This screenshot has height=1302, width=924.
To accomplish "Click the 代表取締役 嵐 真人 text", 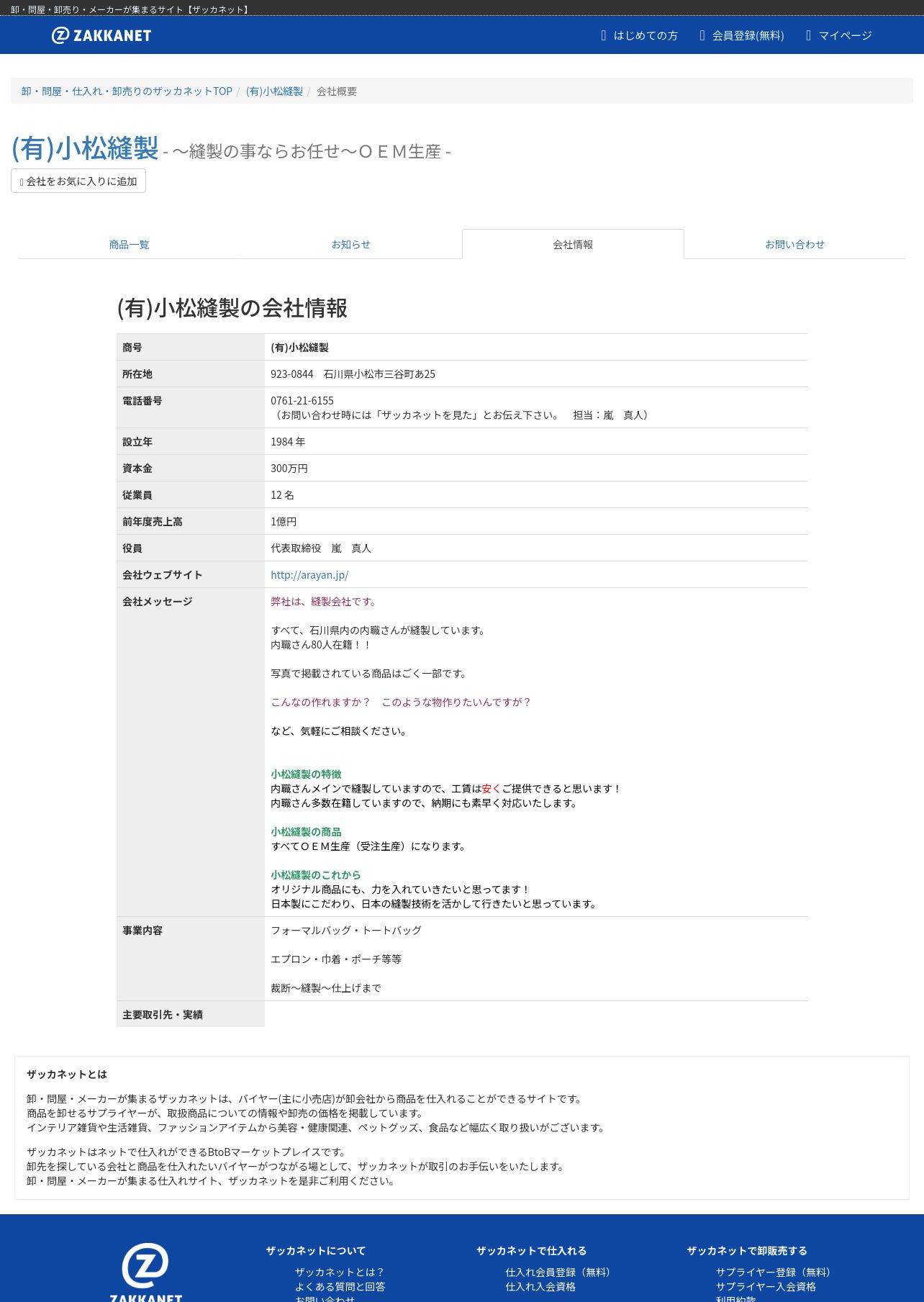I will [x=321, y=548].
